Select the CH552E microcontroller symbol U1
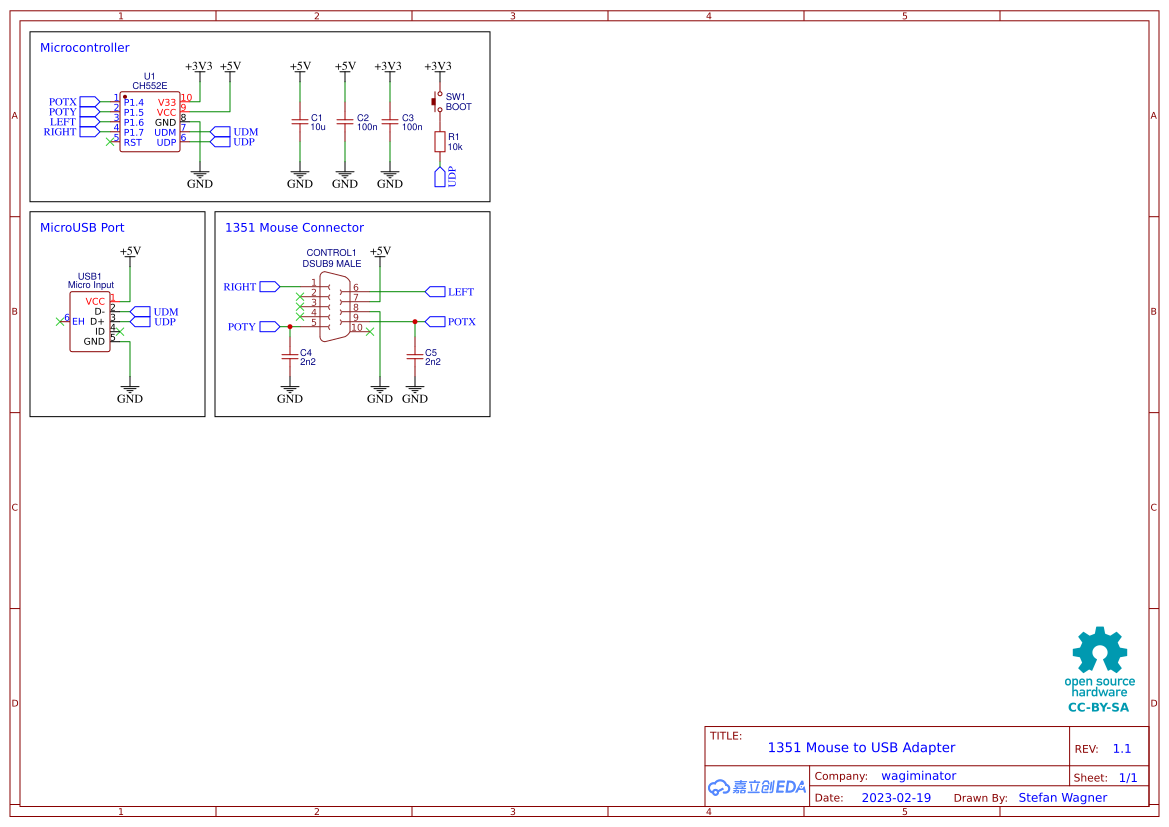 coord(150,120)
